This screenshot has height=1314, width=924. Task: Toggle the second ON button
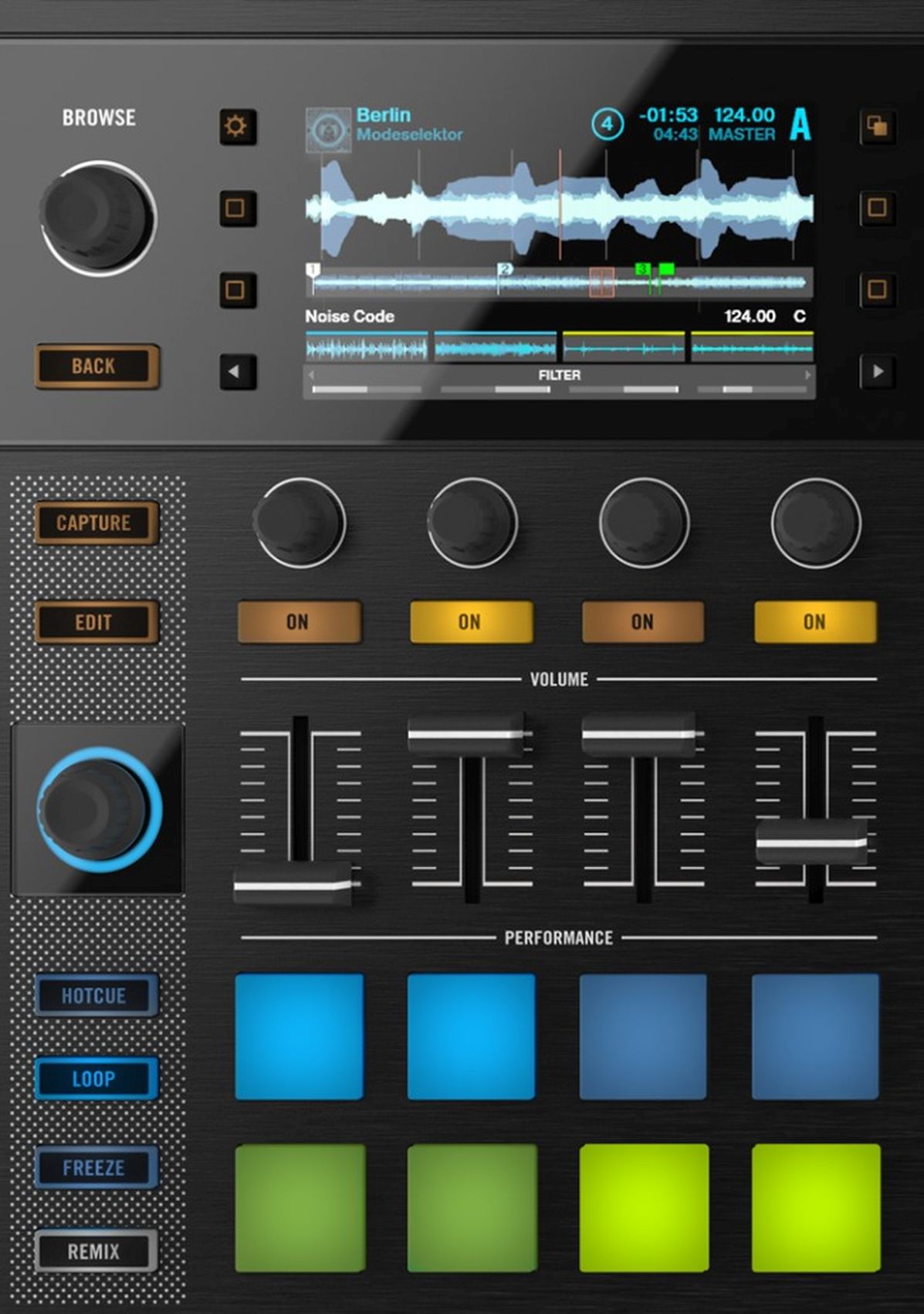[471, 621]
